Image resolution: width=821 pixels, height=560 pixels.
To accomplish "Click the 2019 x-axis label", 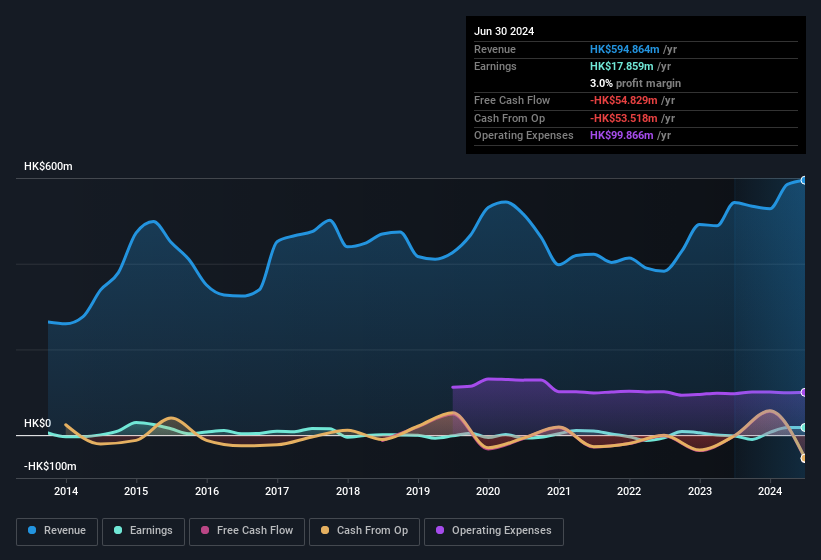I will coord(418,491).
